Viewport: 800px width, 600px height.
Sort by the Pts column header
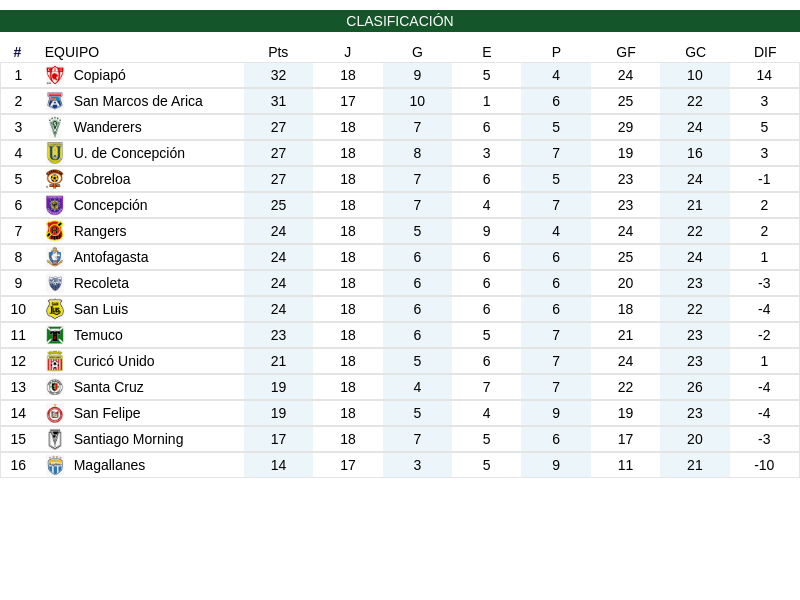278,52
